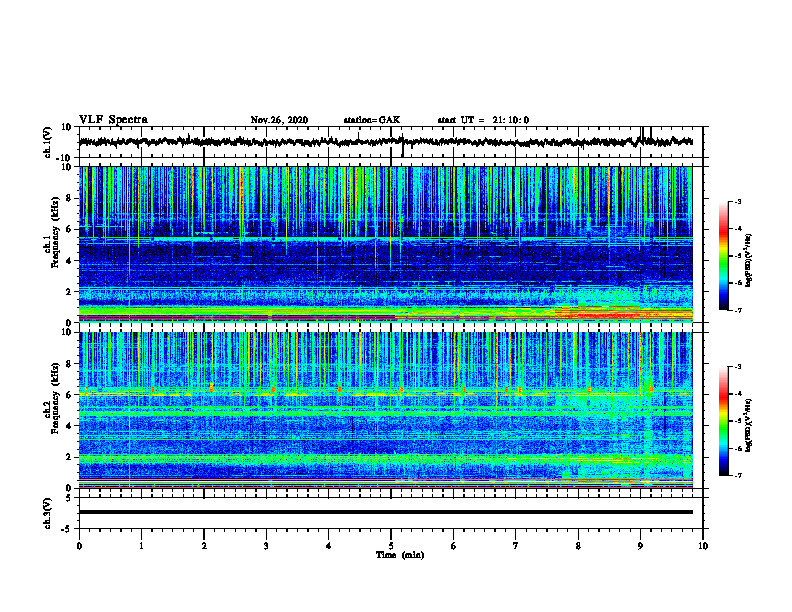Click the "-3" label on ch.2 color bar
The width and height of the screenshot is (792, 612).
coord(737,367)
